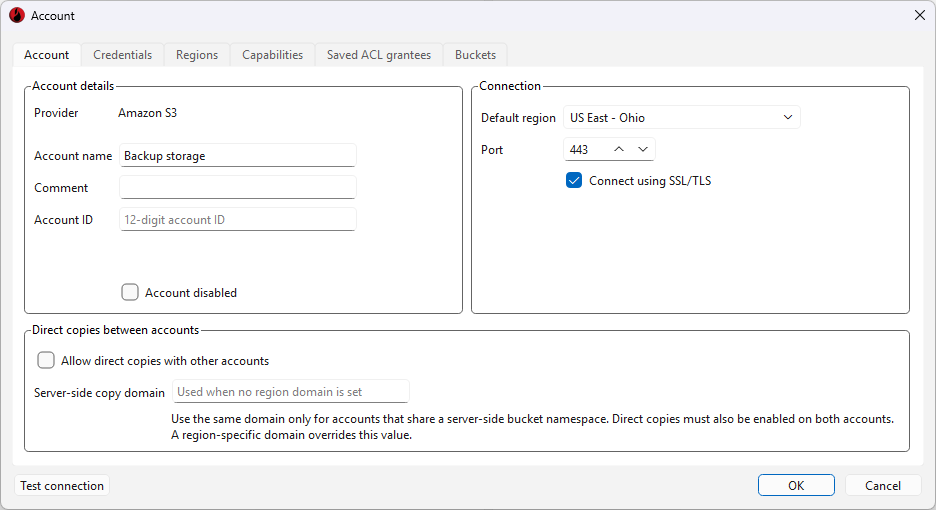Click the Account name field
The height and width of the screenshot is (510, 936).
[238, 156]
